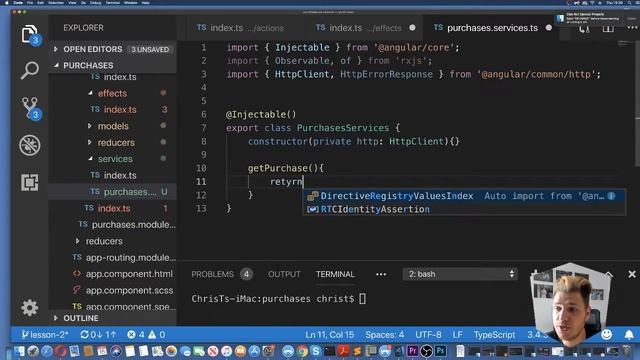Open the Extensions view in the activity bar
This screenshot has height=360, width=640.
click(x=30, y=182)
